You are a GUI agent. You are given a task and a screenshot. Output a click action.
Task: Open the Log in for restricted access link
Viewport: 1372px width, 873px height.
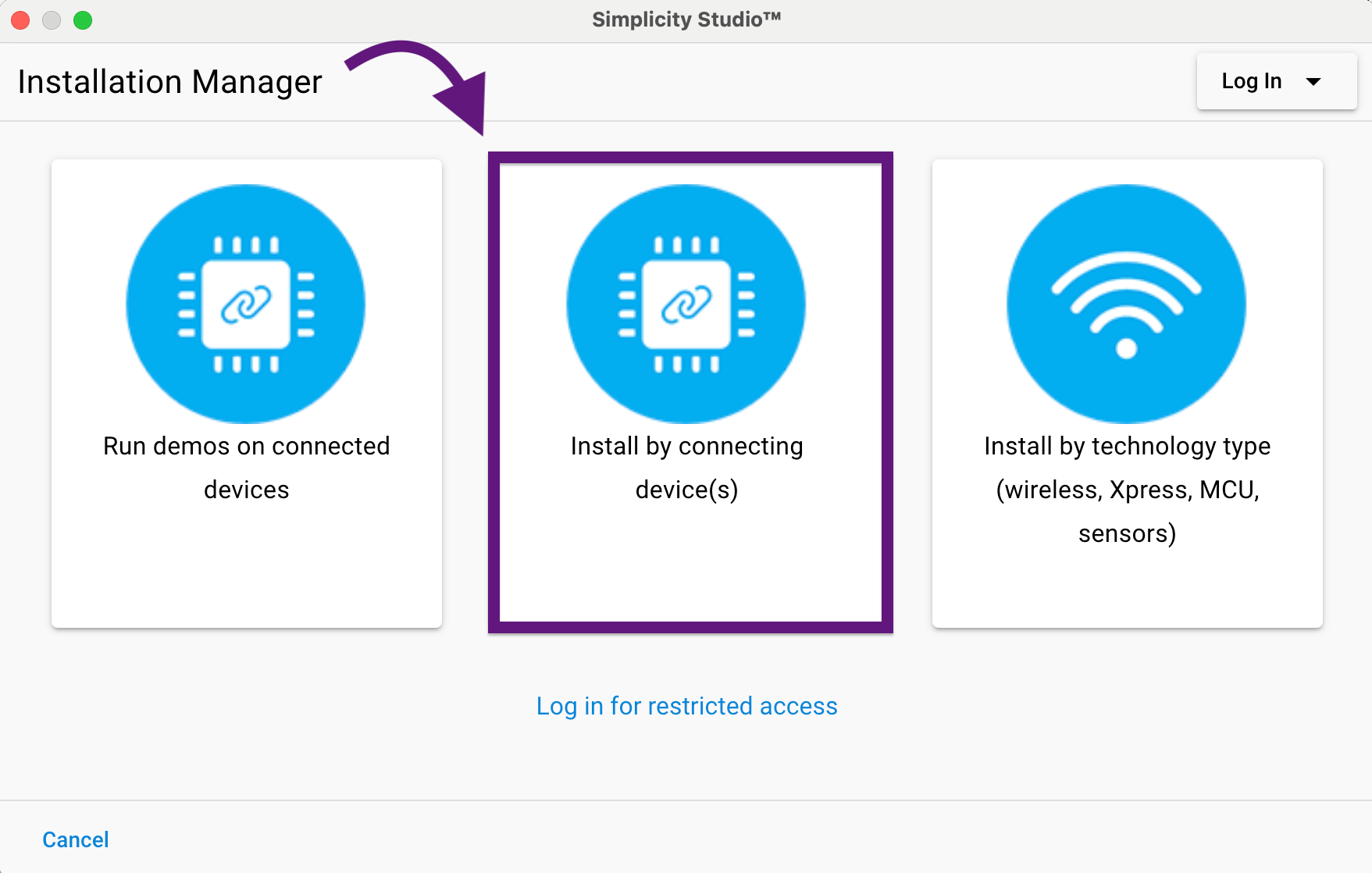pos(687,706)
